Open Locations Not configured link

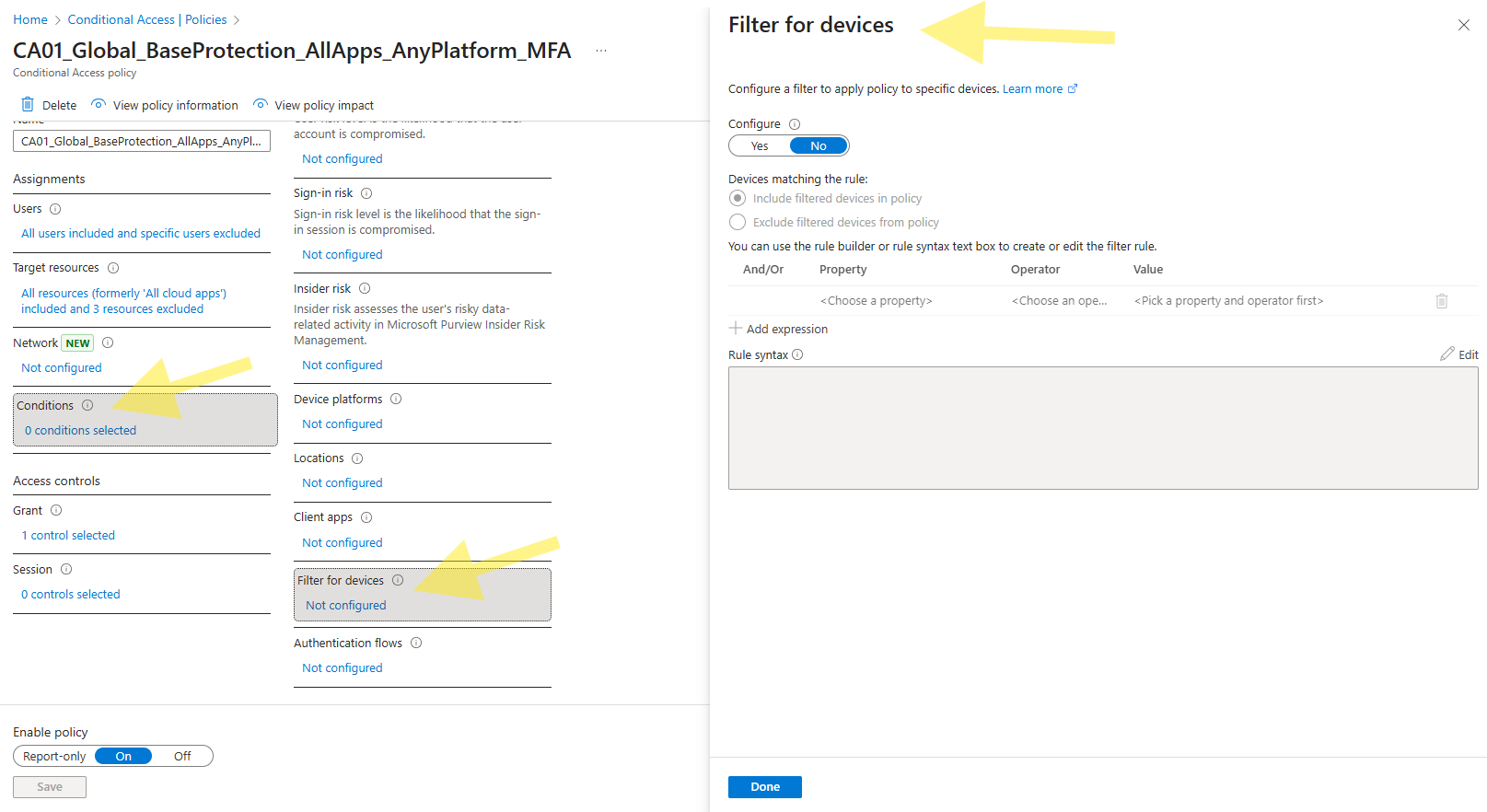(x=343, y=483)
